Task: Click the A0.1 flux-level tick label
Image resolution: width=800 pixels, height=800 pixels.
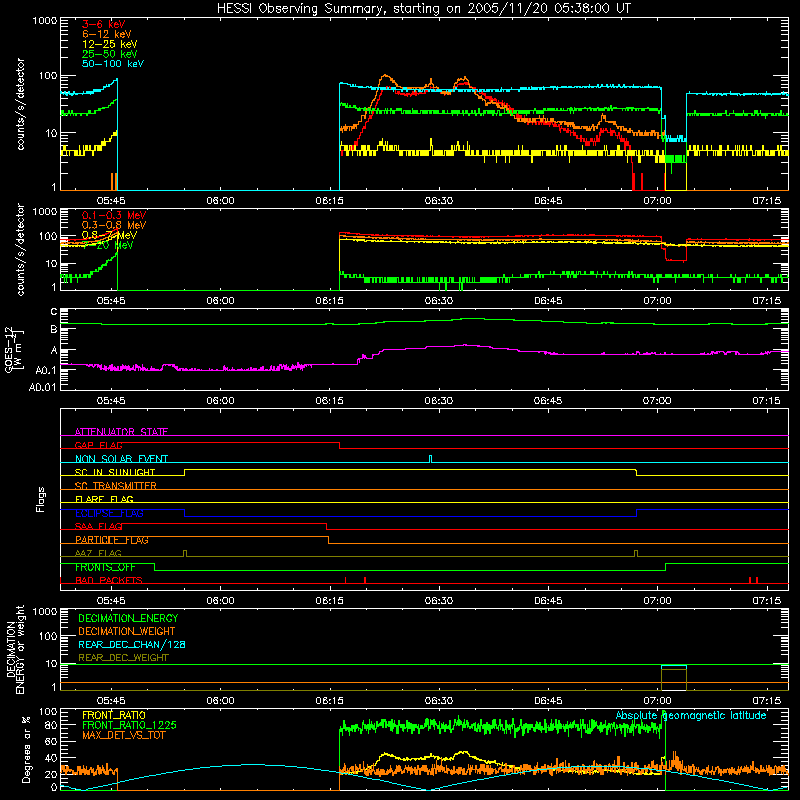Action: [46, 370]
